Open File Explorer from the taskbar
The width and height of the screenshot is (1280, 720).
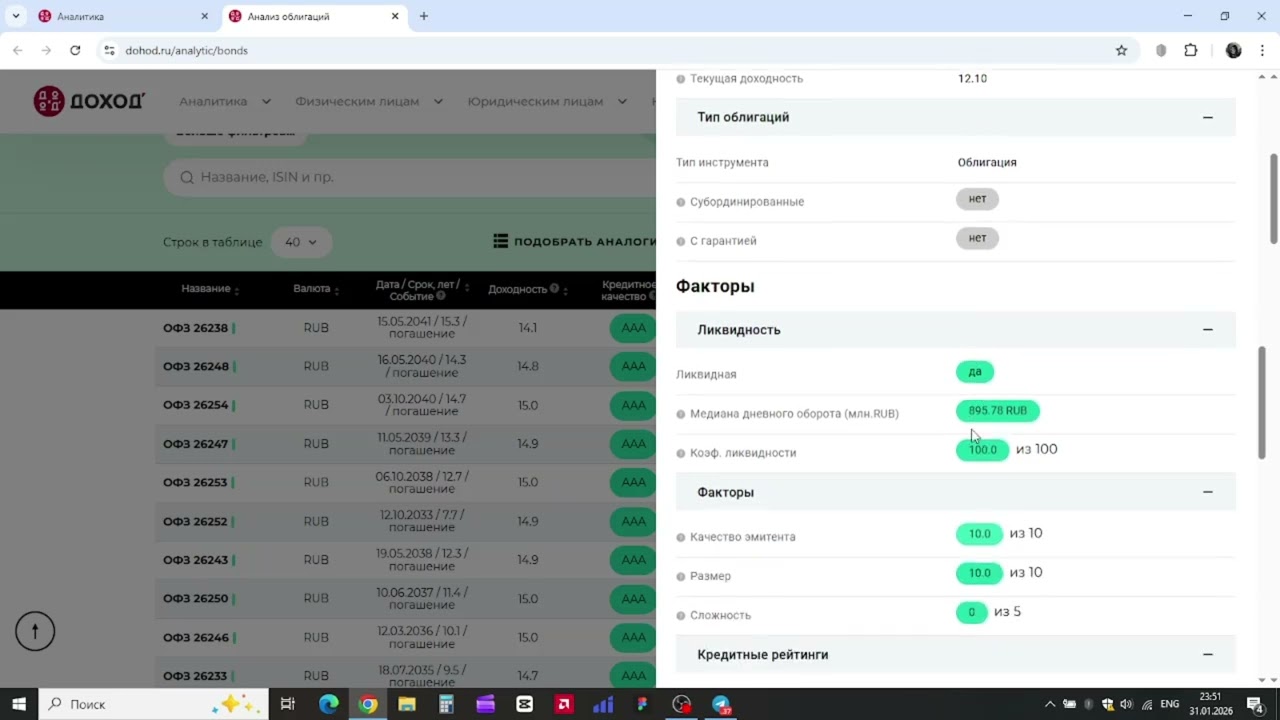tap(407, 704)
